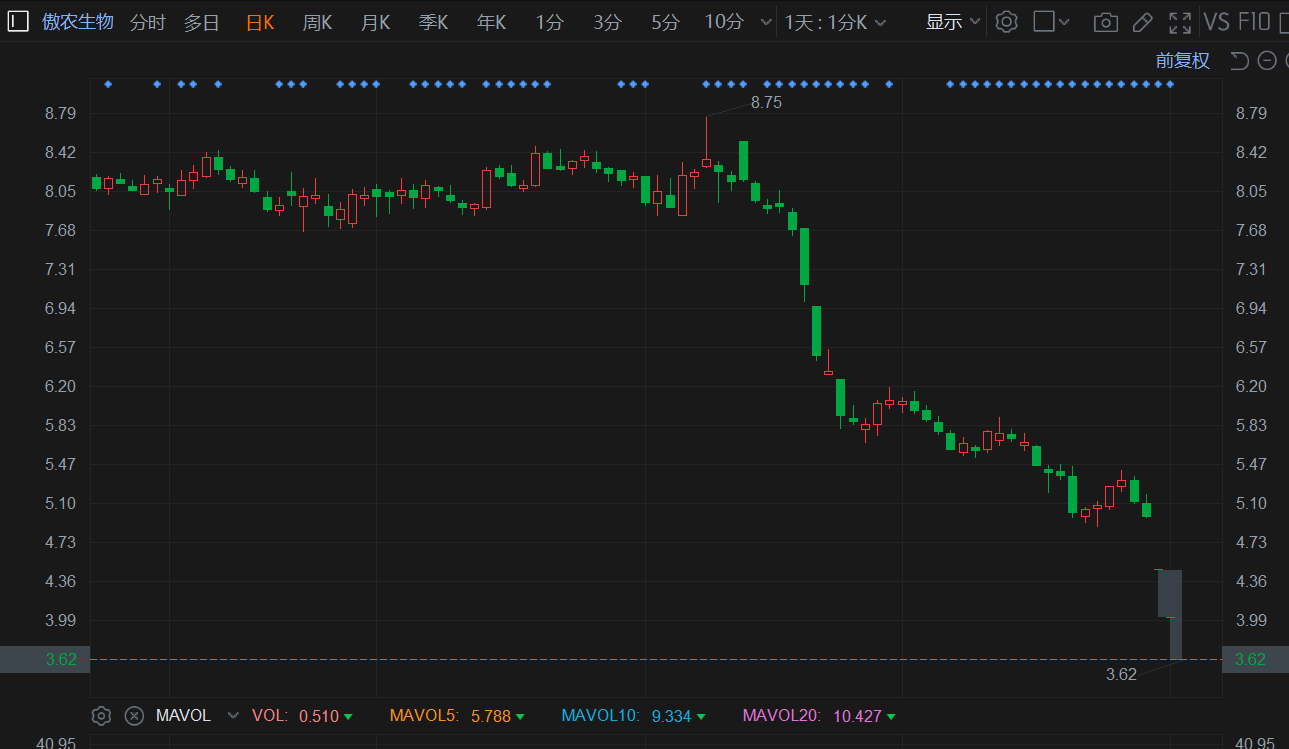1289x749 pixels.
Task: Take a chart screenshot with camera icon
Action: [1105, 22]
